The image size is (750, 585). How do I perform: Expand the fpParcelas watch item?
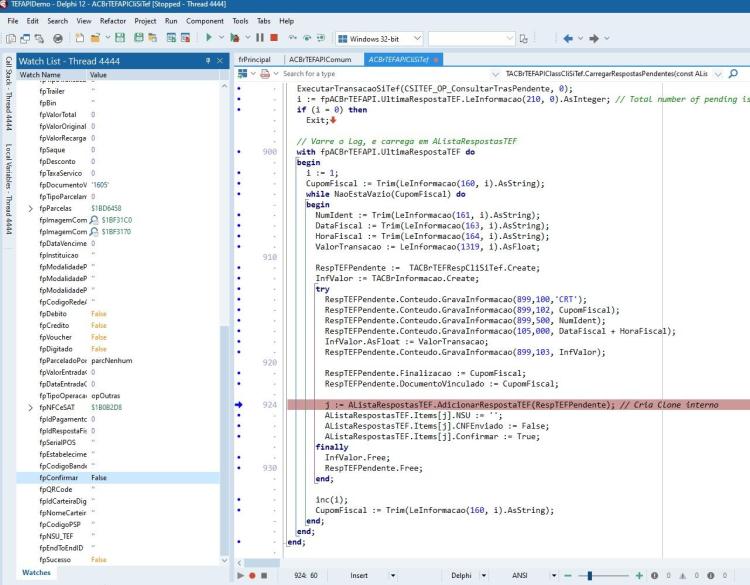coord(31,209)
